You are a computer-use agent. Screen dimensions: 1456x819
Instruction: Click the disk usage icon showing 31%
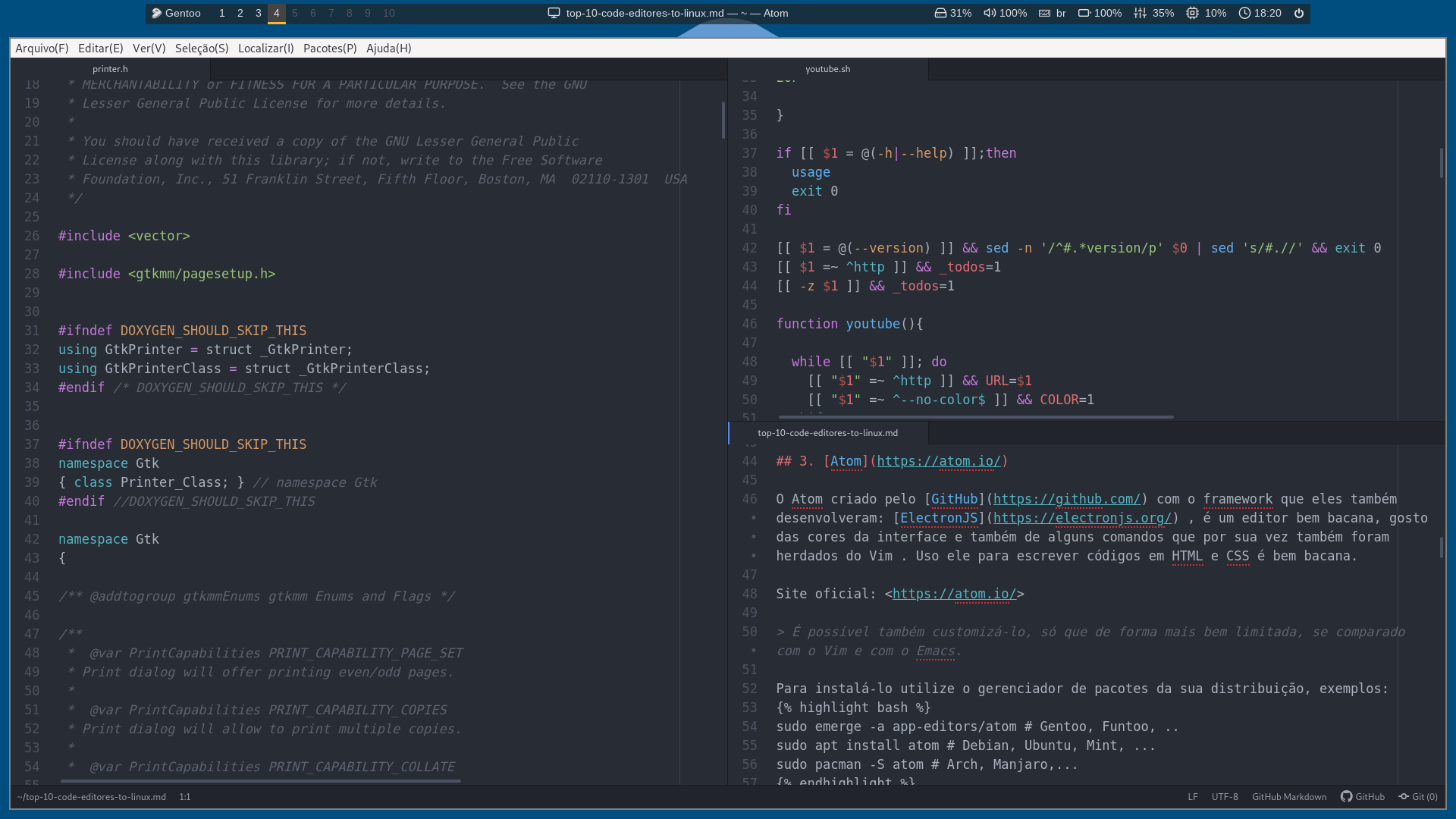(x=940, y=13)
